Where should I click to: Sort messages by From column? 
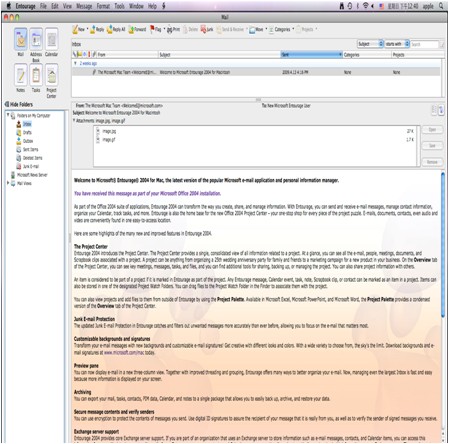pyautogui.click(x=127, y=55)
